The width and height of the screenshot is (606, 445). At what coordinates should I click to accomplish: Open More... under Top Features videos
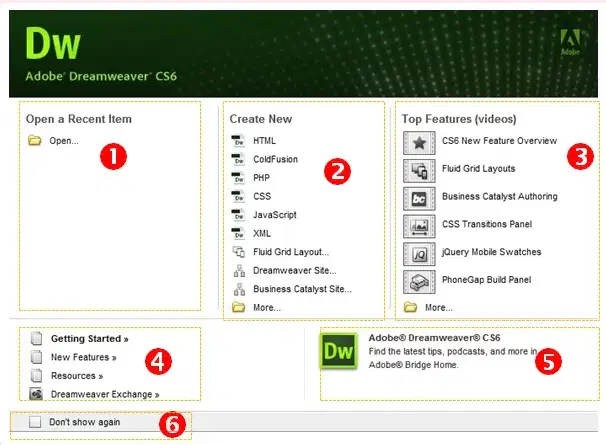439,308
